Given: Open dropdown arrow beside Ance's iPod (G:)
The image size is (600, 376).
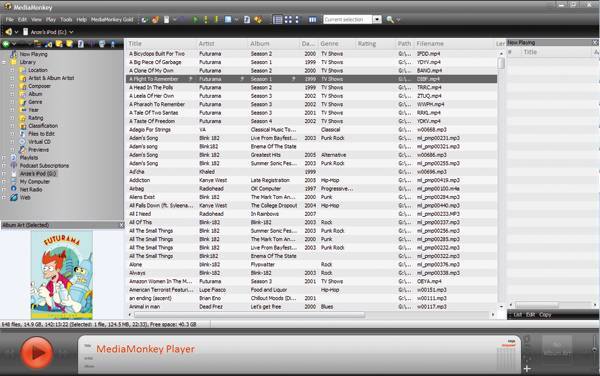Looking at the screenshot, I should [x=71, y=32].
